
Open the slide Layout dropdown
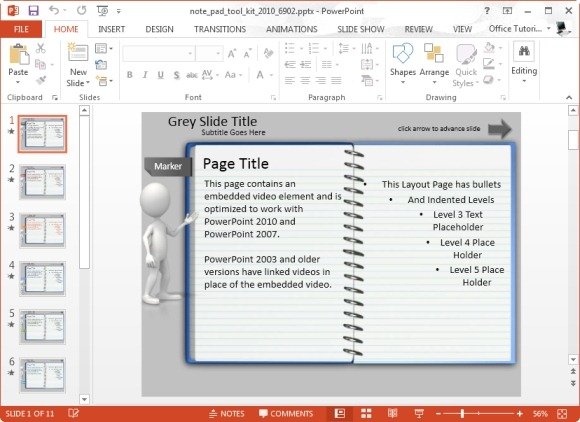tap(103, 48)
